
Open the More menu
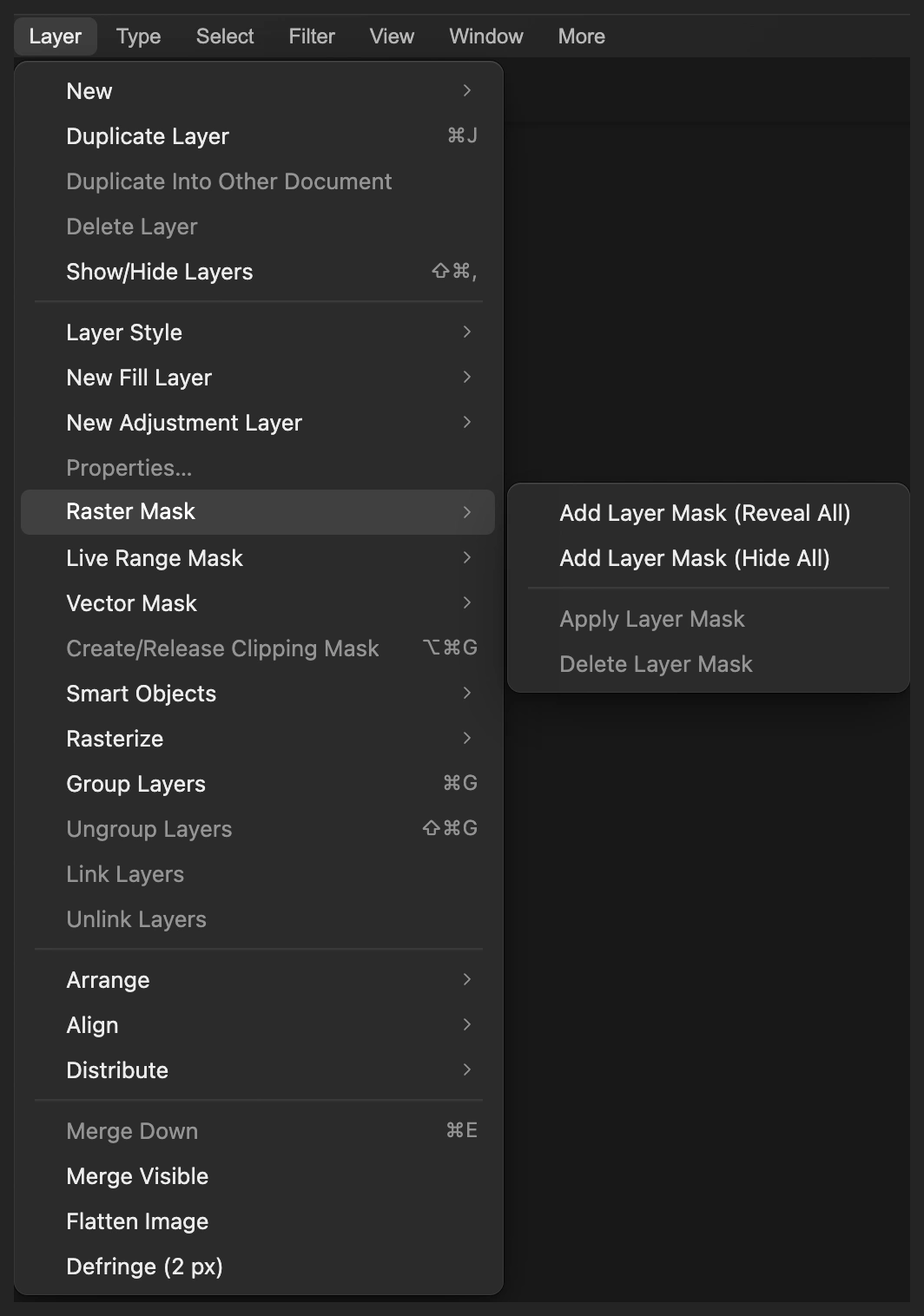582,36
